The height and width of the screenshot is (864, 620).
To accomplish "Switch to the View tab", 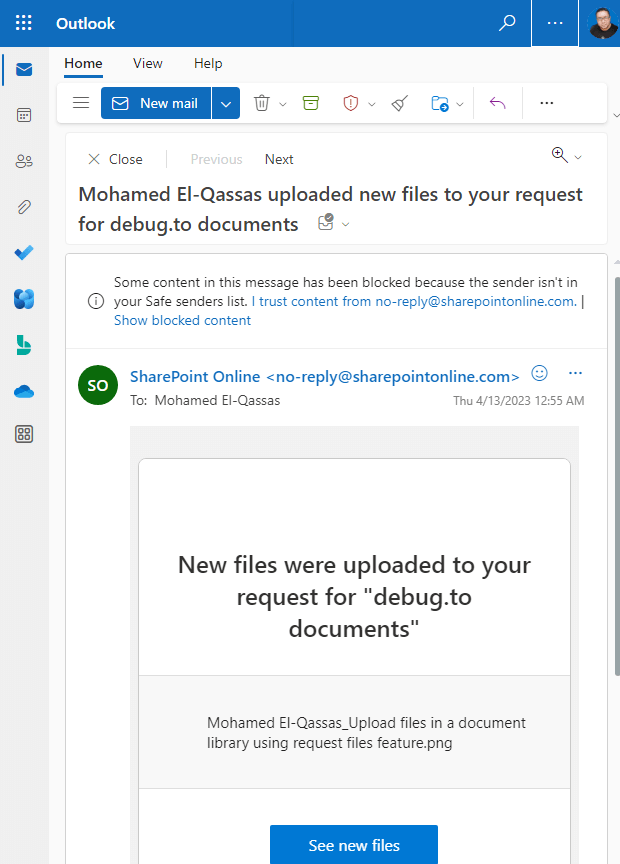I will pyautogui.click(x=148, y=63).
